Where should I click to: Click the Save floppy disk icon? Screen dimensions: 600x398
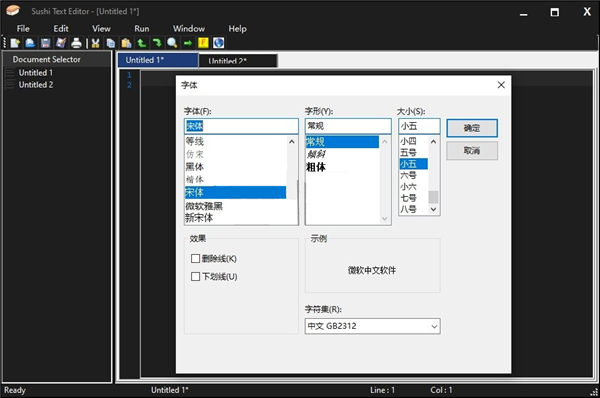pyautogui.click(x=46, y=43)
